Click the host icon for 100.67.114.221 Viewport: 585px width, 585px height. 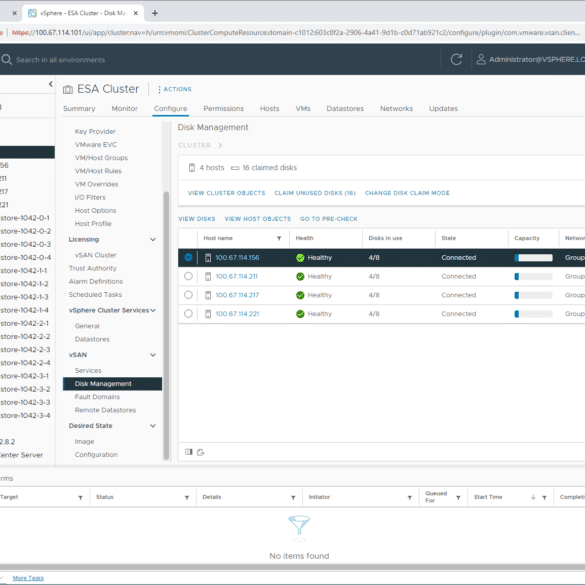(208, 314)
